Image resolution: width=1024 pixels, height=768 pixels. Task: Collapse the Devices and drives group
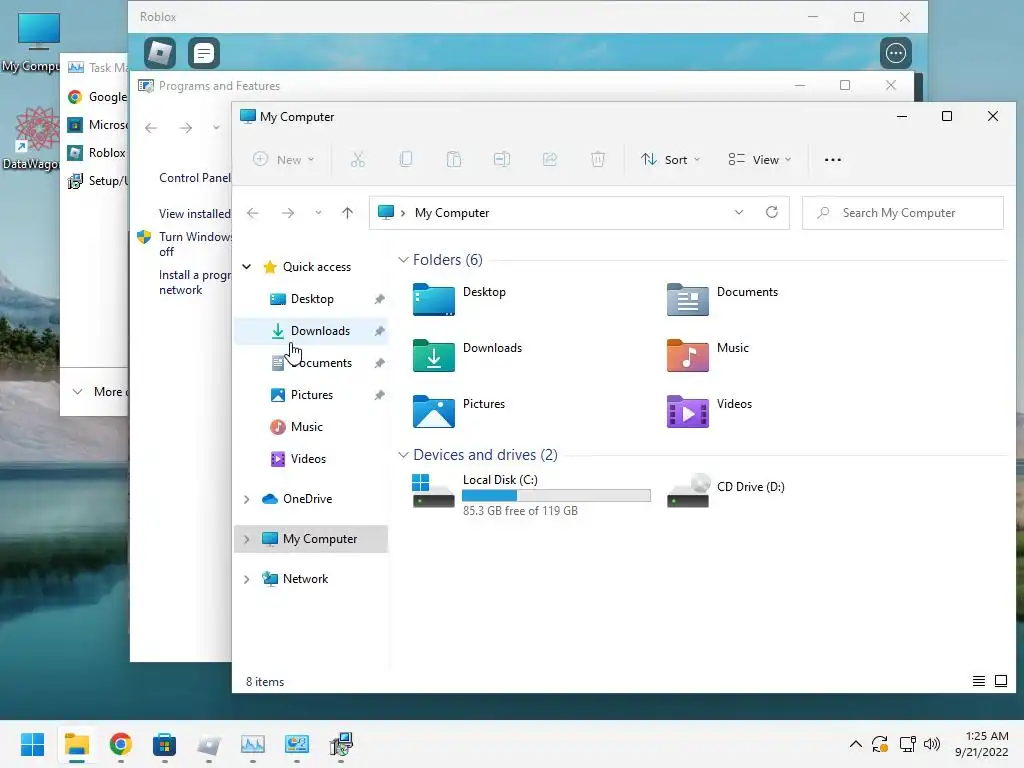point(403,455)
